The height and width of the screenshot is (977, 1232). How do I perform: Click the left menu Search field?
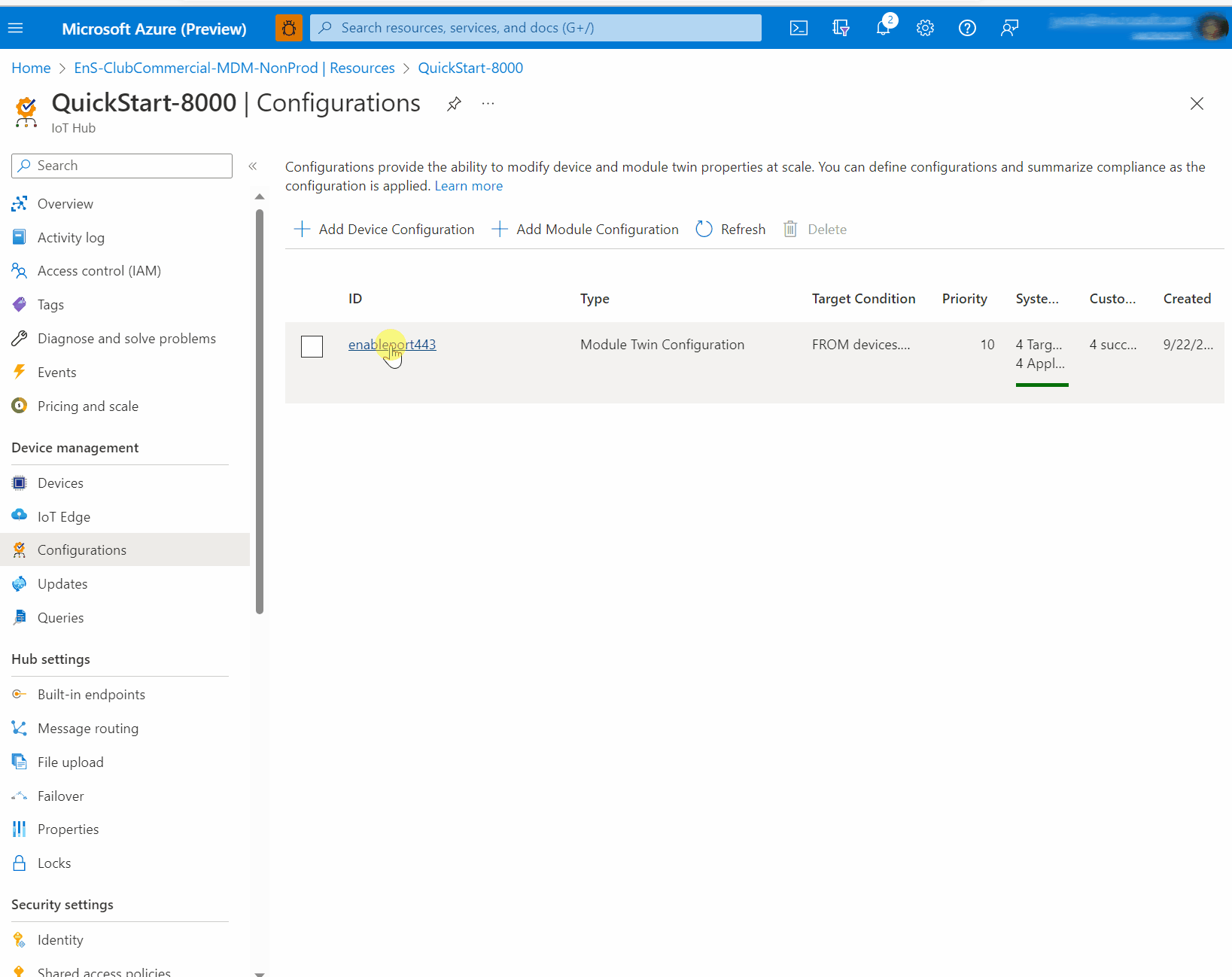click(x=122, y=166)
